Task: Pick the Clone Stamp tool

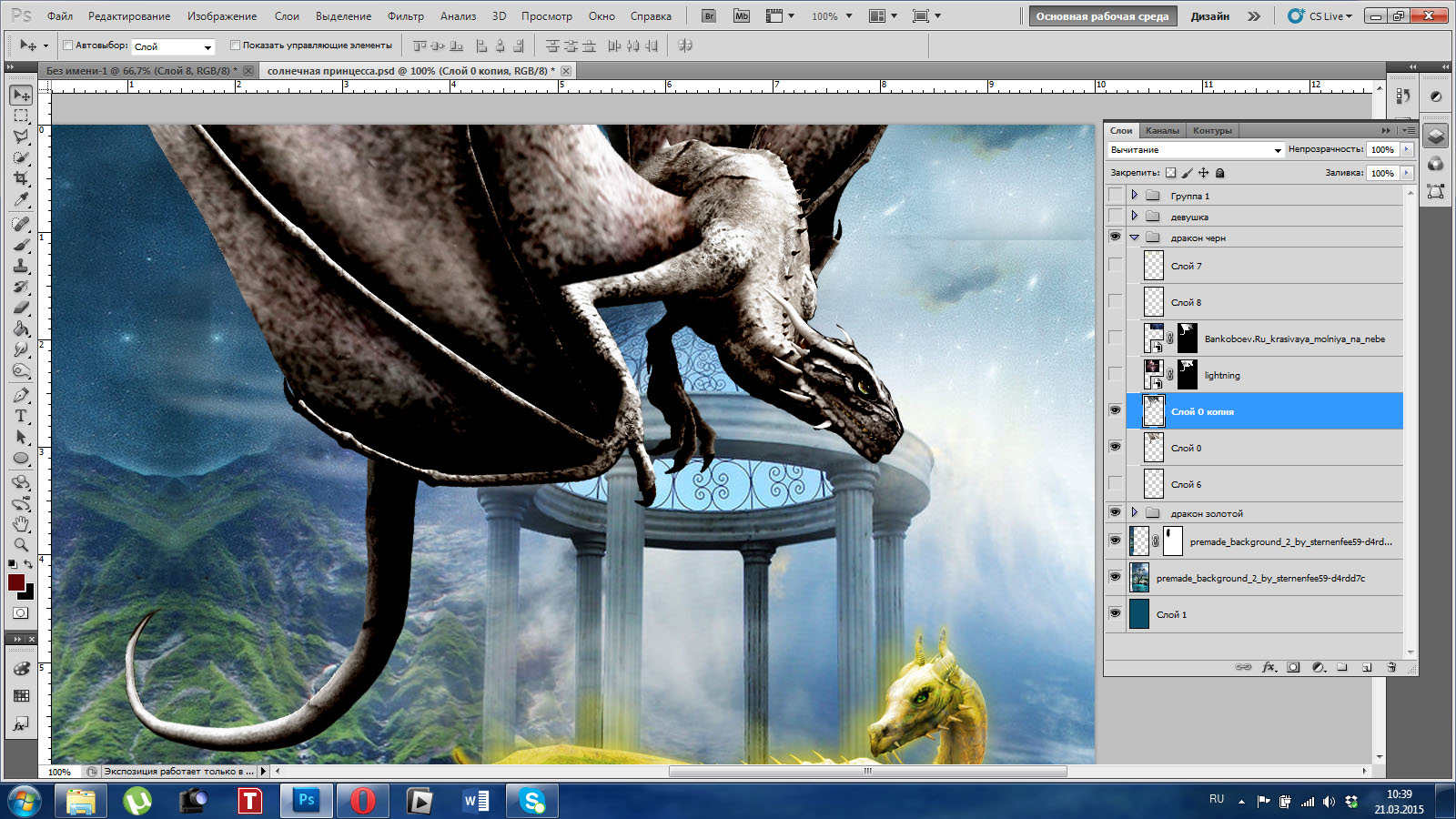Action: point(21,266)
